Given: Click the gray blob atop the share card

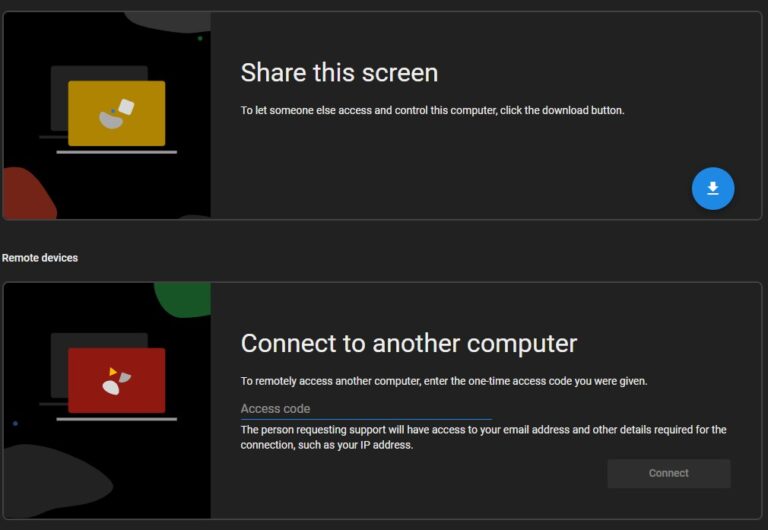Looking at the screenshot, I should coord(168,21).
